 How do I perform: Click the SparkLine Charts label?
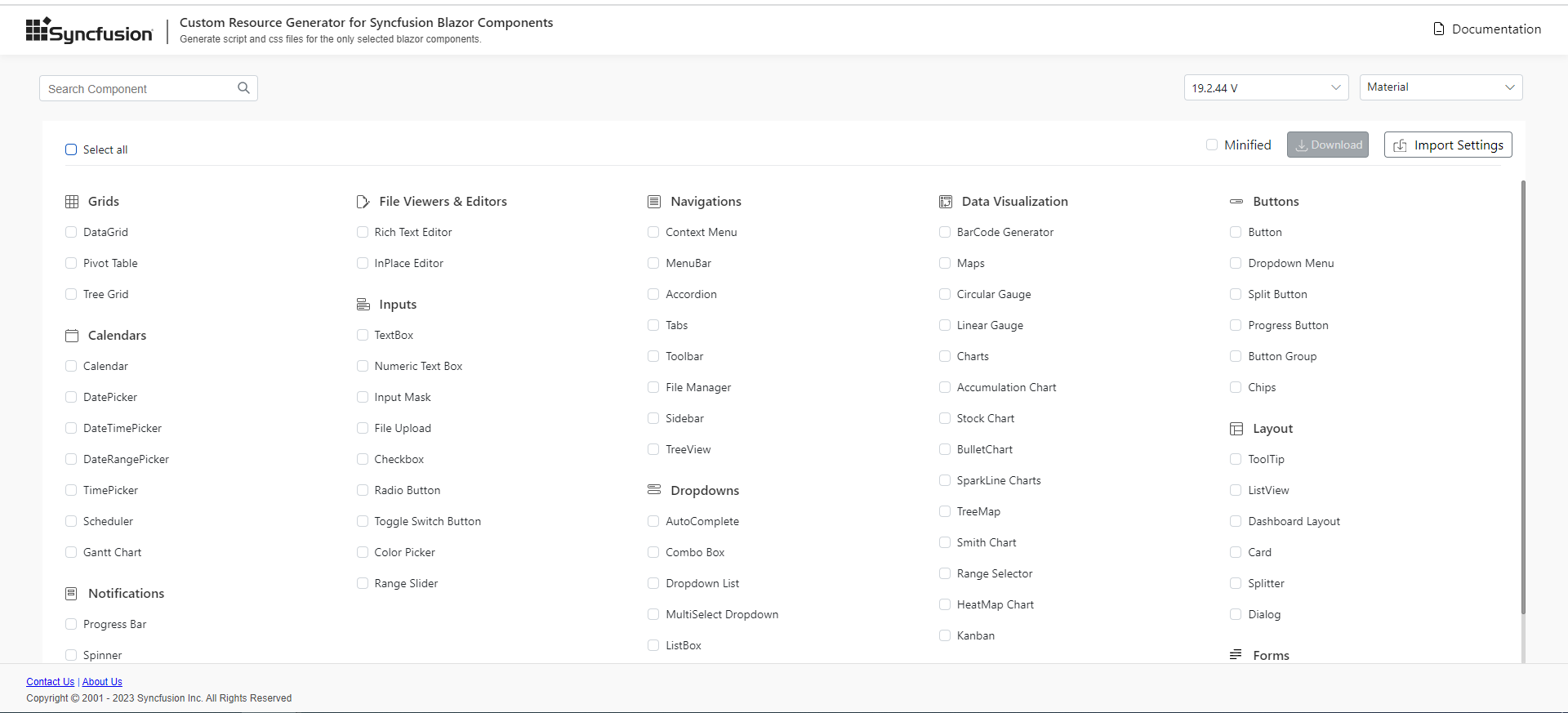coord(999,480)
